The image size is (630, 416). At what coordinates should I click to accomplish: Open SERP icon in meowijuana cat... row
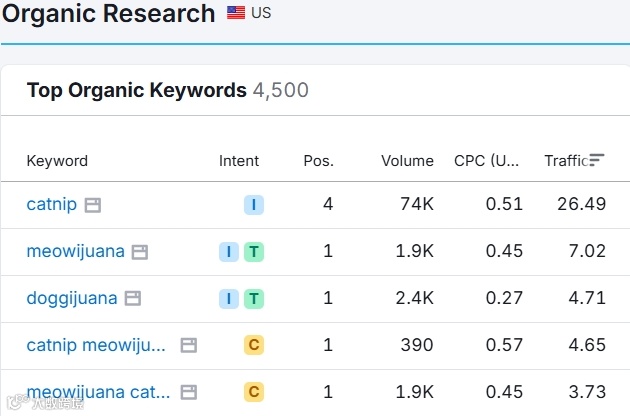point(189,392)
